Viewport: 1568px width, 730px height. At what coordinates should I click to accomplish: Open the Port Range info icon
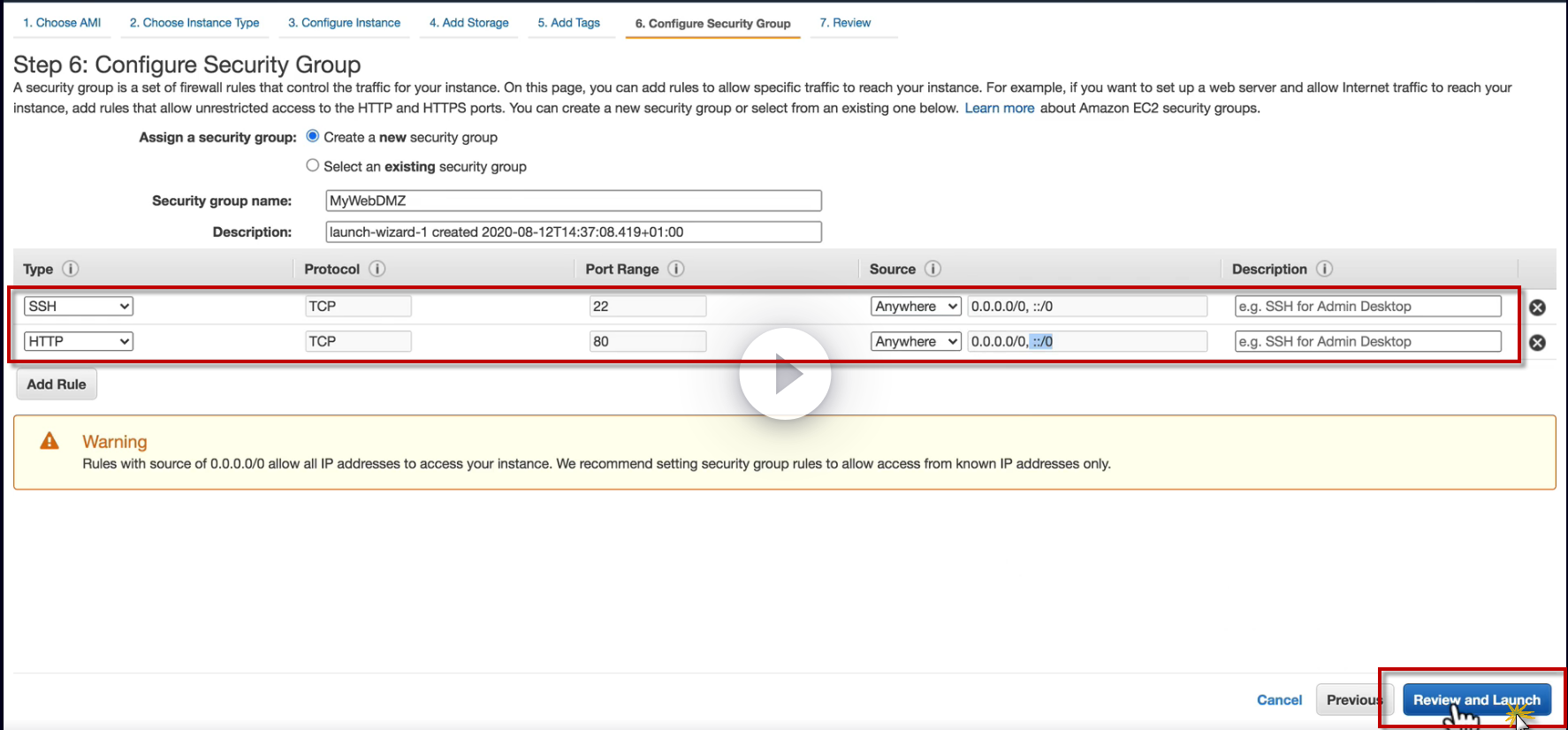tap(676, 269)
